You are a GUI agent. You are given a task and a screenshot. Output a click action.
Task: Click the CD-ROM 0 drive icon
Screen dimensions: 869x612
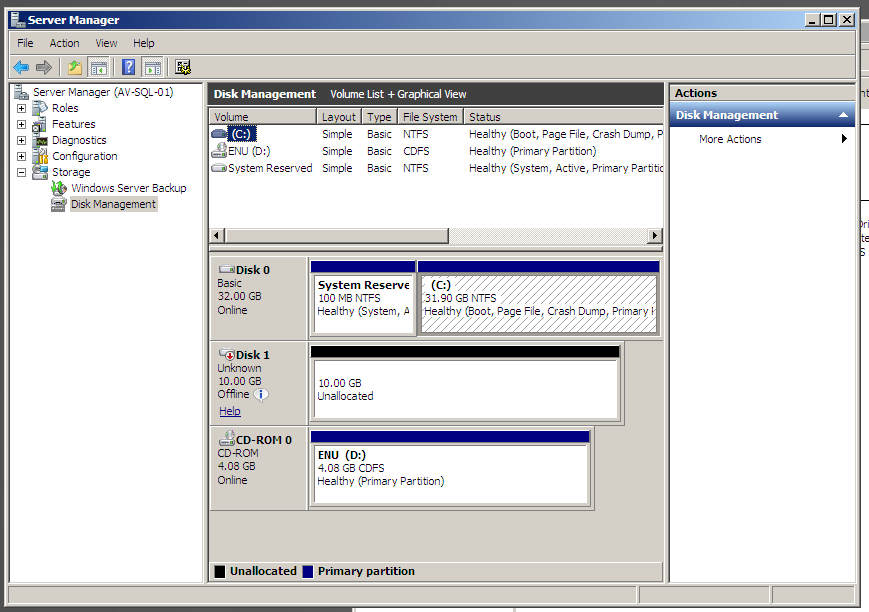(227, 438)
